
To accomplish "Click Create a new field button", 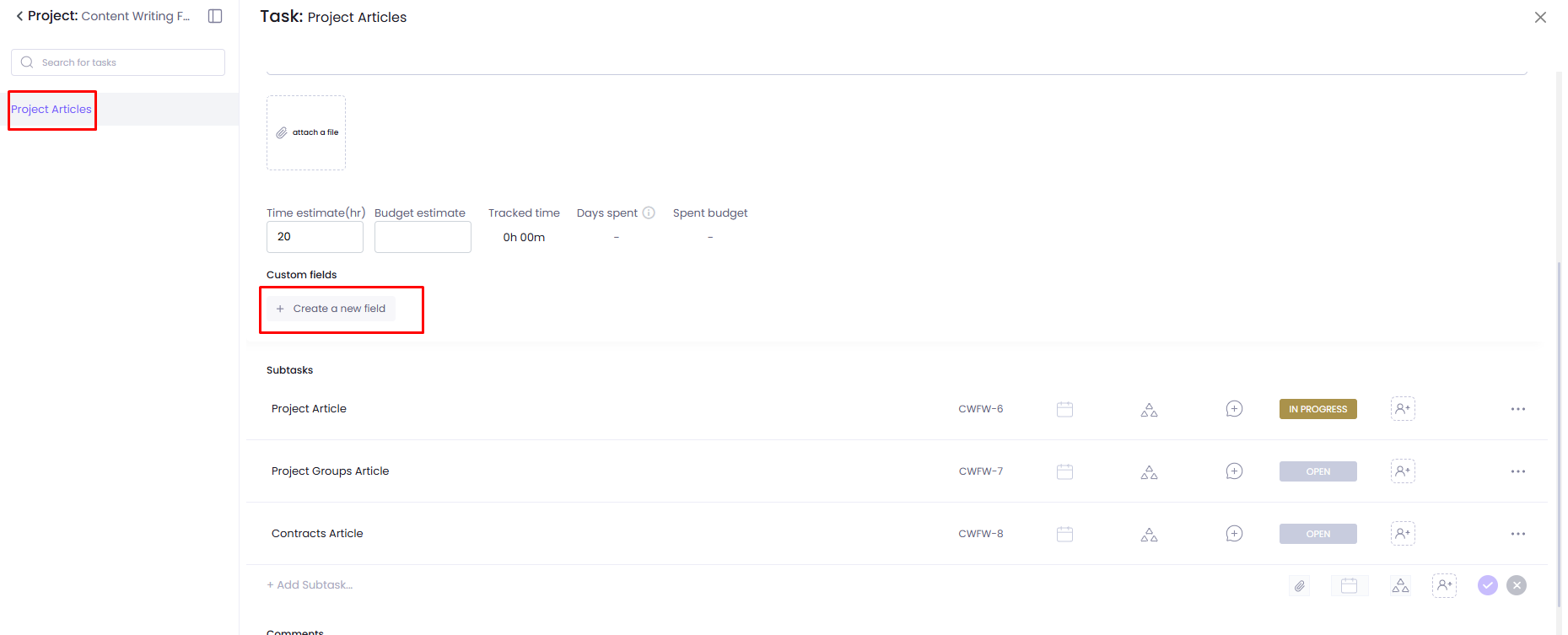I will [x=331, y=309].
